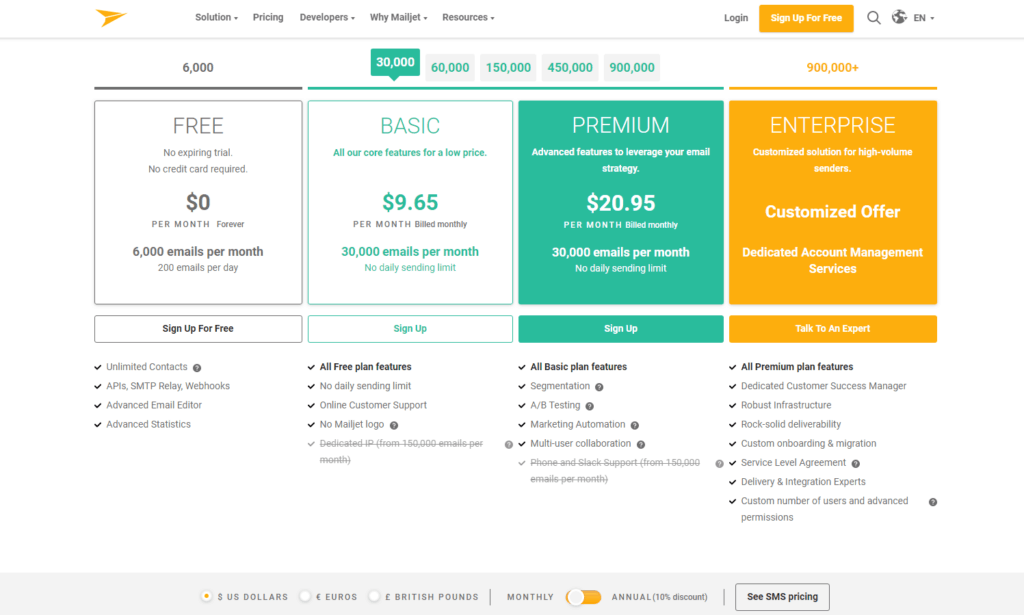
Task: Click Sign Up For Free under Free plan
Action: coord(198,329)
